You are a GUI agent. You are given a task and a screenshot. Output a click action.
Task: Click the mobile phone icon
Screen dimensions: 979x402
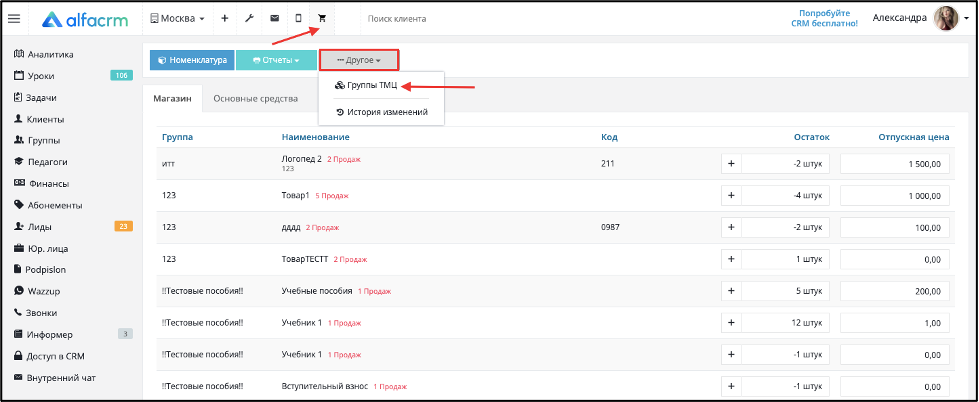click(x=298, y=19)
